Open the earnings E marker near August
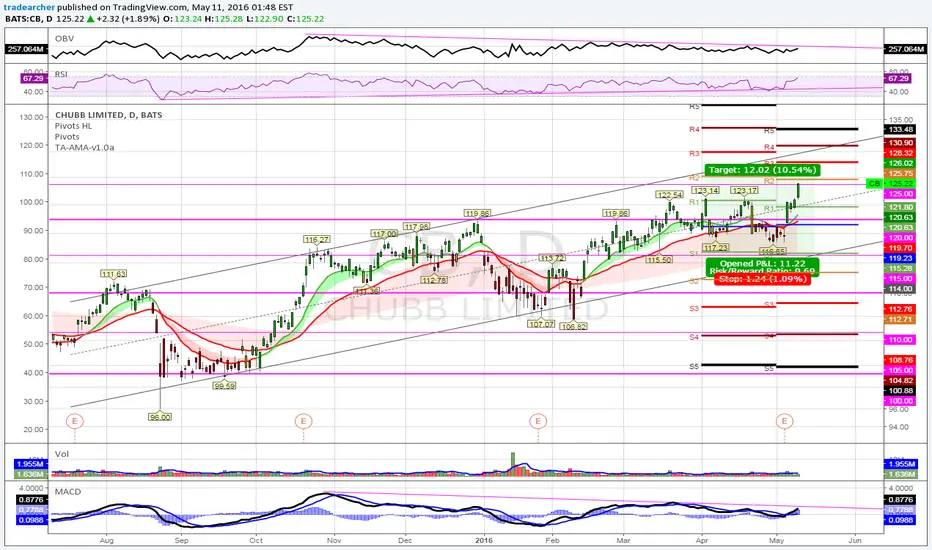The image size is (932, 550). pos(75,422)
